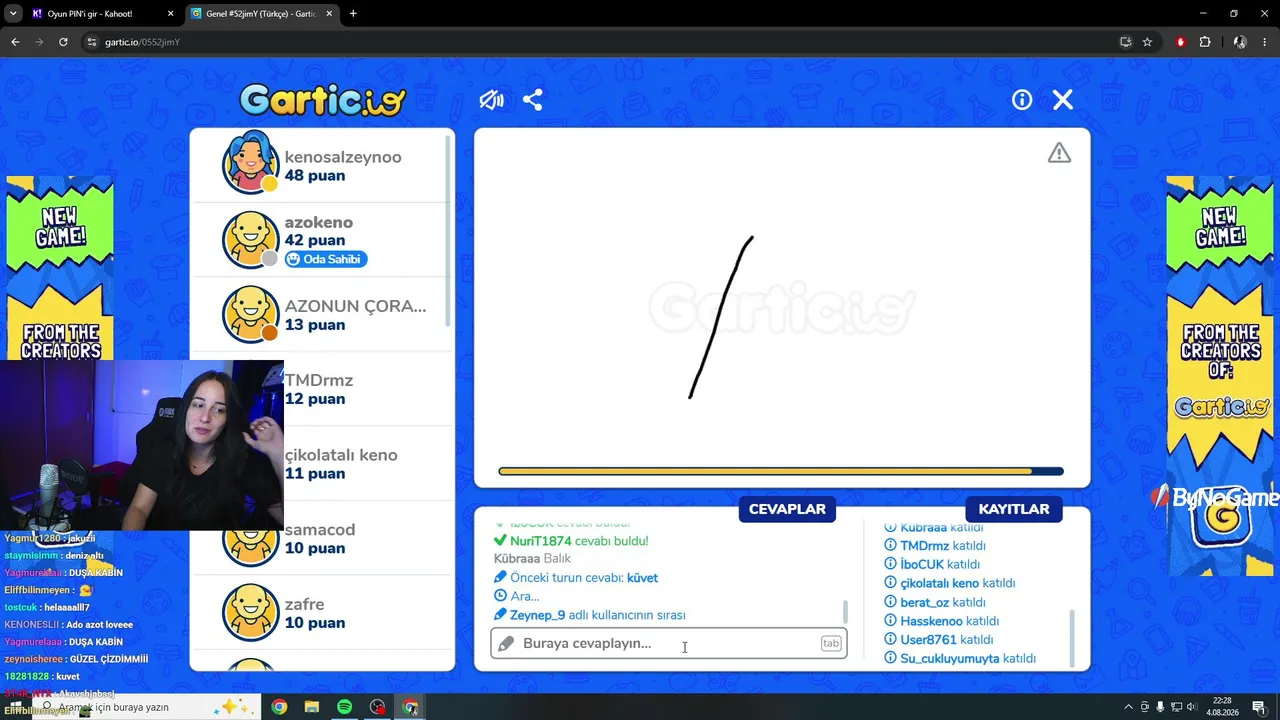Open the room info icon
The image size is (1280, 720).
(x=1022, y=100)
